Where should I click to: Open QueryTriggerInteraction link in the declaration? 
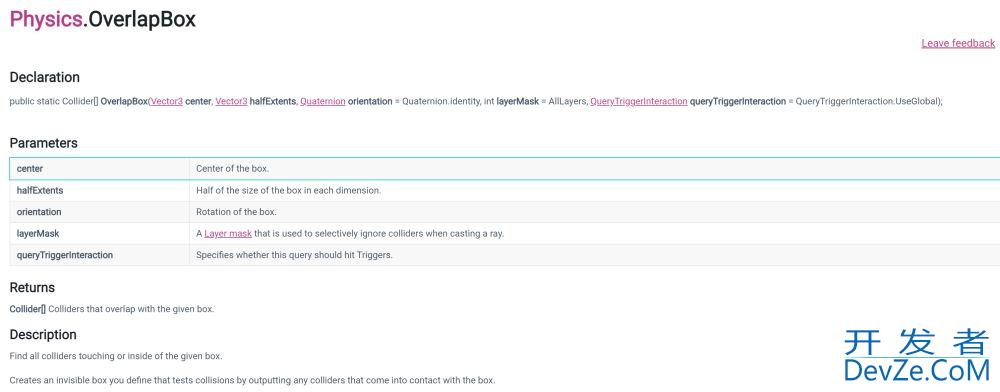pos(638,101)
